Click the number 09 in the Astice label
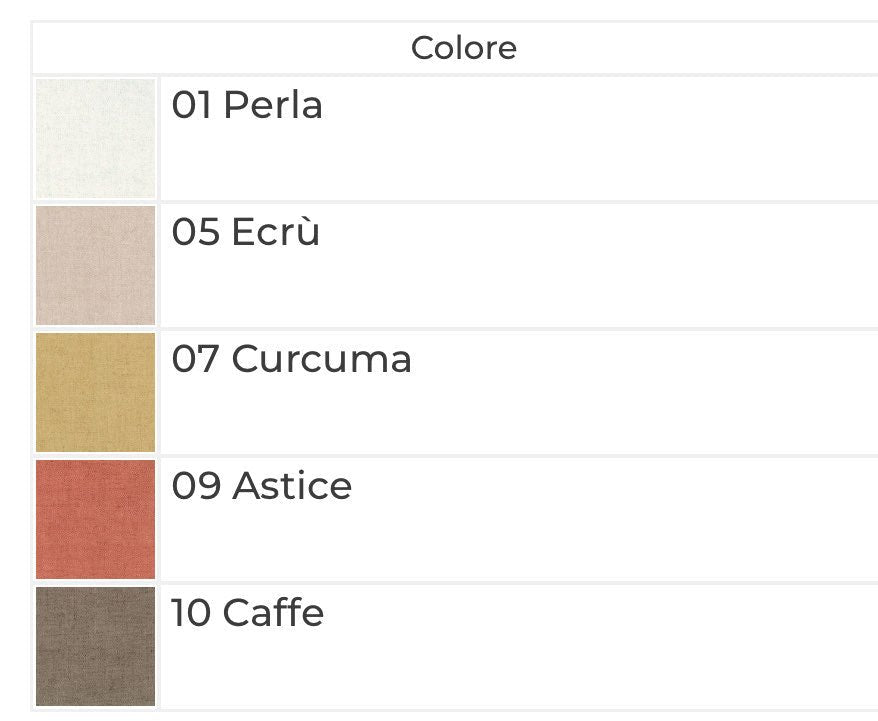This screenshot has height=721, width=878. coord(194,486)
